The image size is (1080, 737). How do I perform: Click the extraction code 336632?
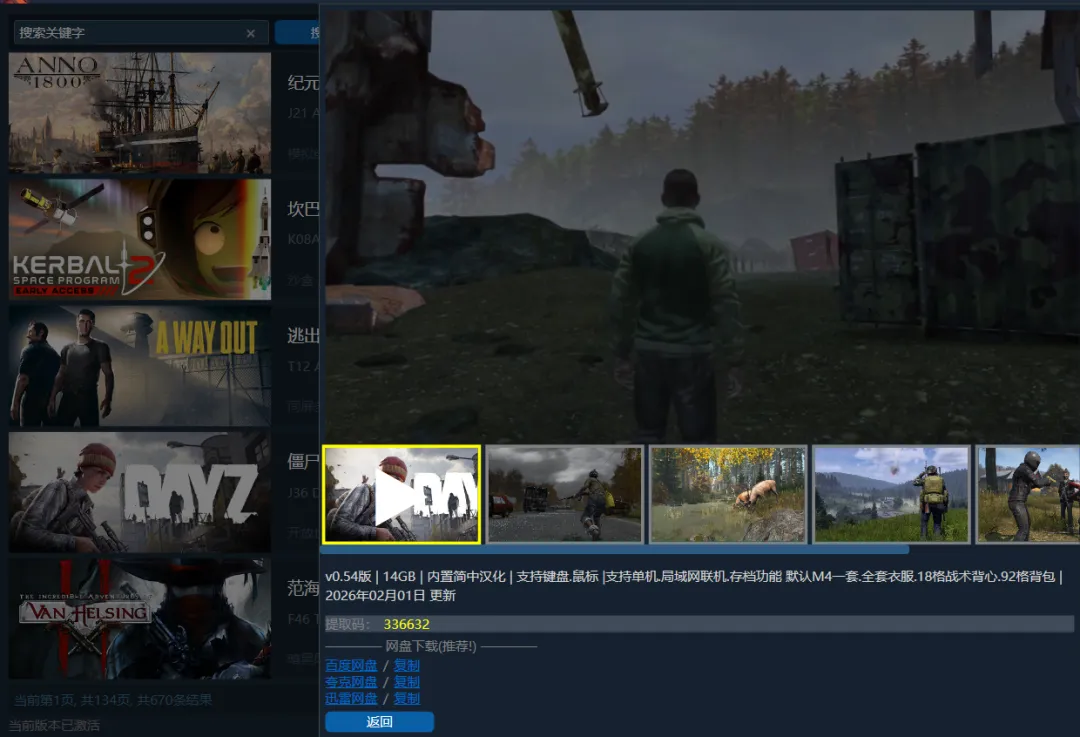click(x=406, y=624)
